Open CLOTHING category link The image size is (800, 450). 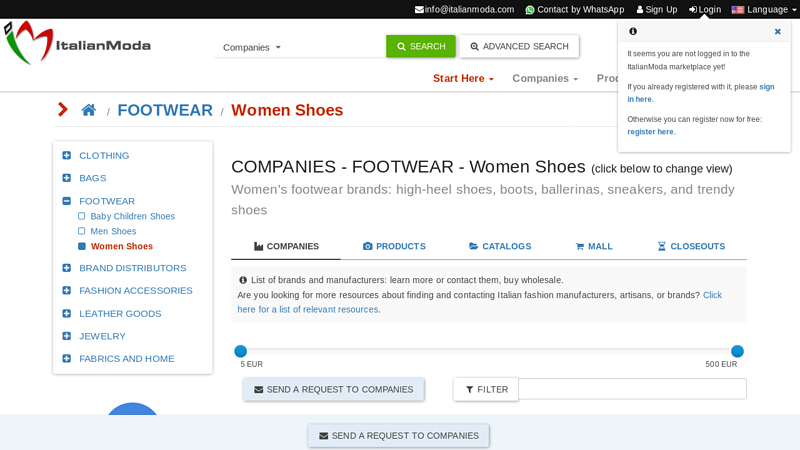[x=104, y=156]
